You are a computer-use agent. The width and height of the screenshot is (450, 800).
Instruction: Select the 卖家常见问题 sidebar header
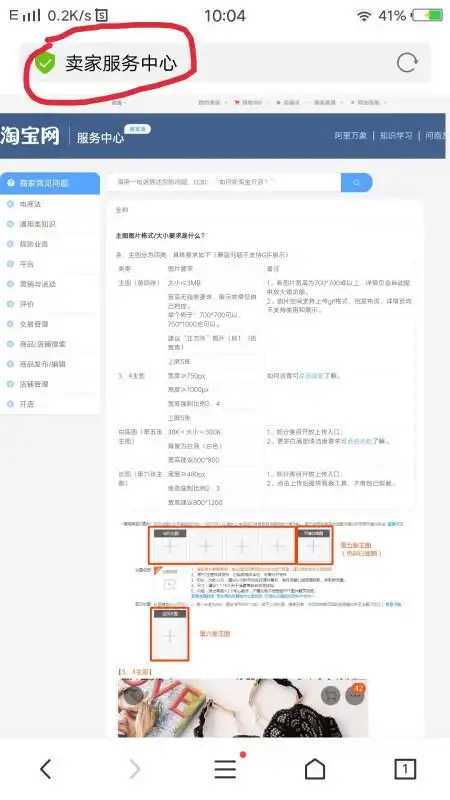pyautogui.click(x=49, y=183)
